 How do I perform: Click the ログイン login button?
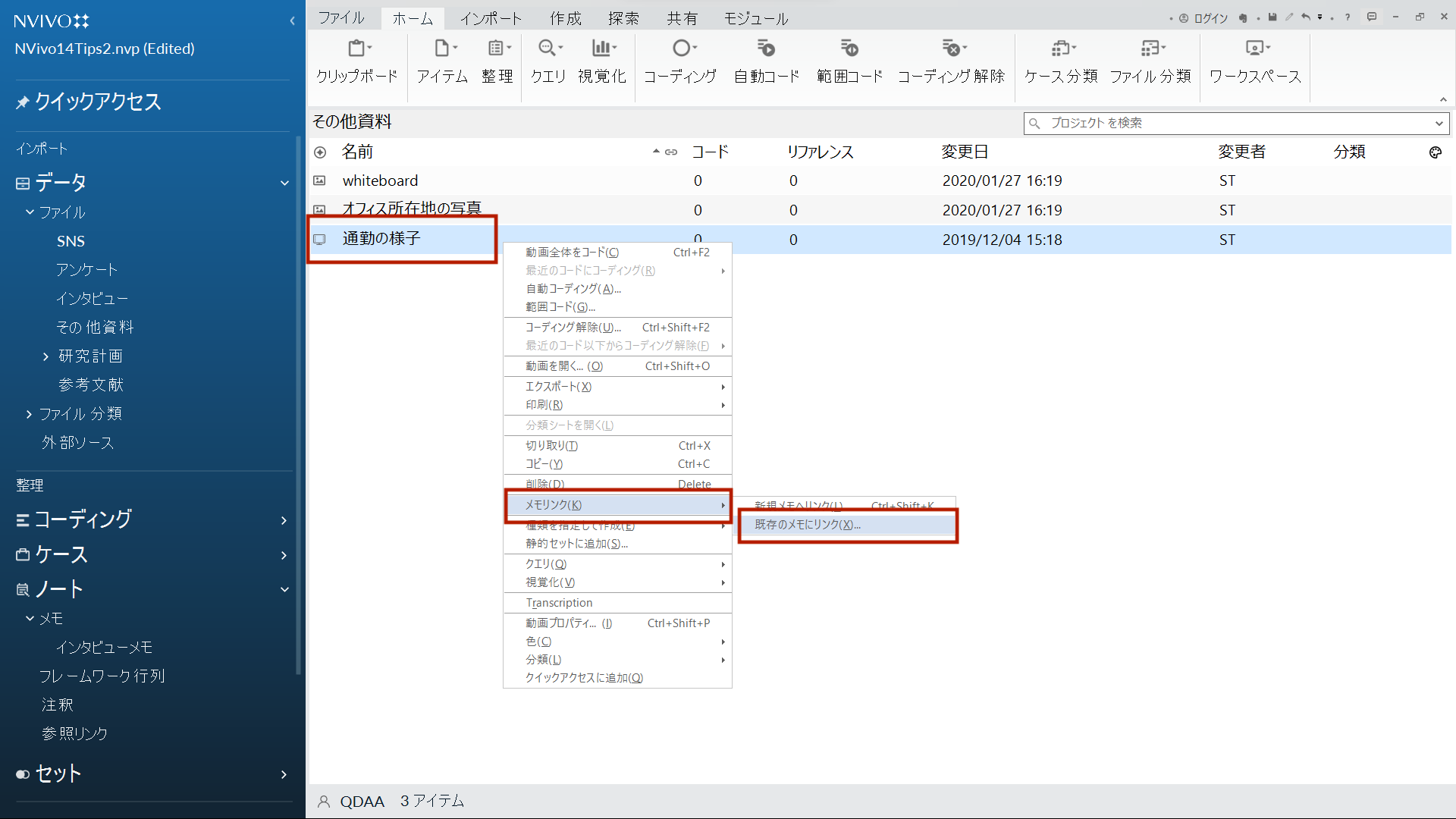click(x=1203, y=18)
